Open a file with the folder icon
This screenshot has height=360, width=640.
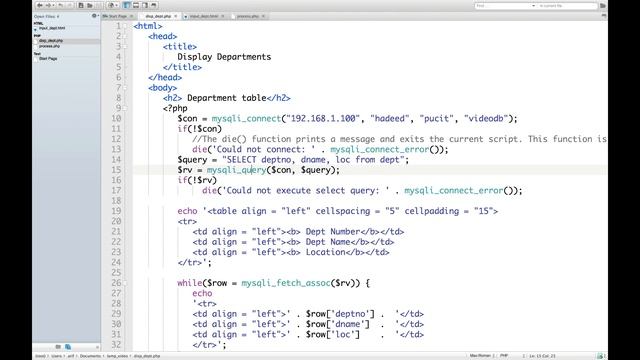[90, 5]
